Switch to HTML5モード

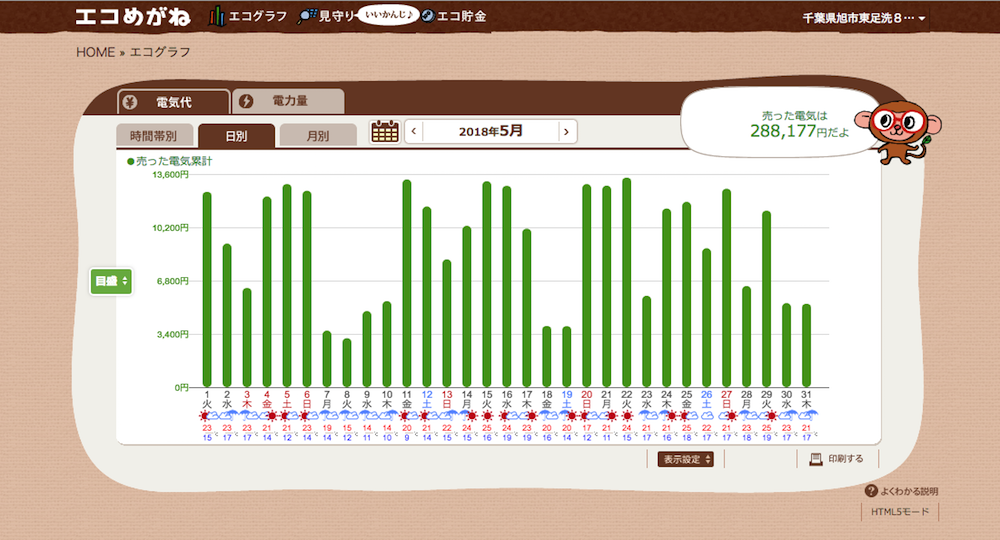click(900, 511)
